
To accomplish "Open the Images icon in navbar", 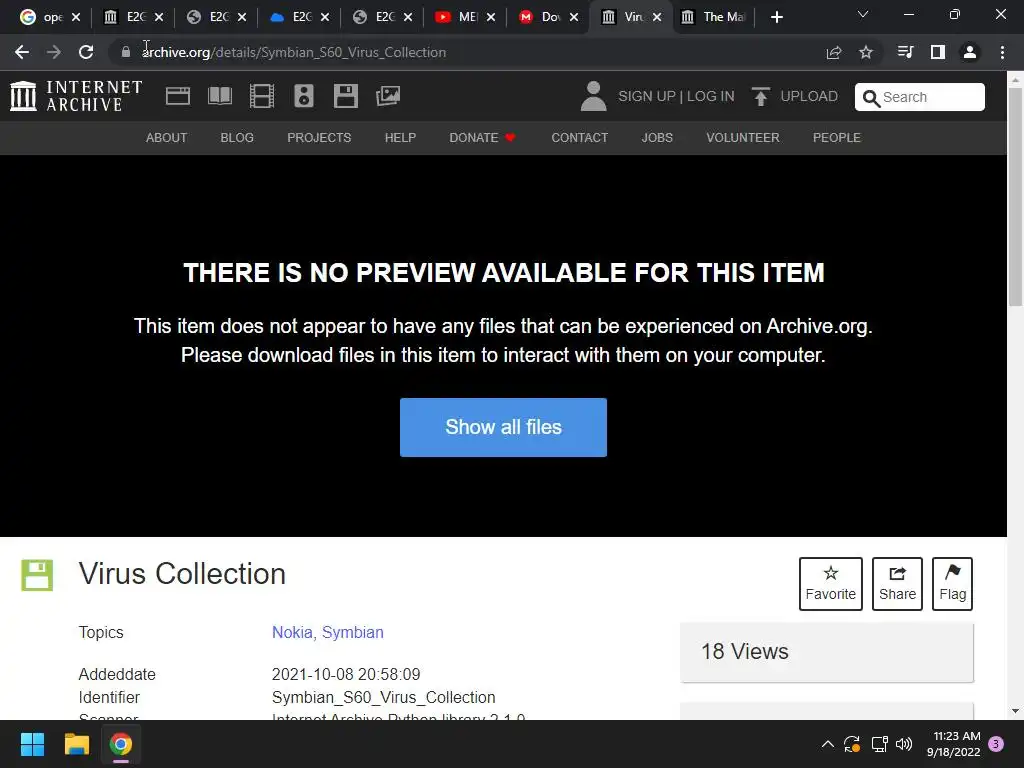I will point(388,96).
